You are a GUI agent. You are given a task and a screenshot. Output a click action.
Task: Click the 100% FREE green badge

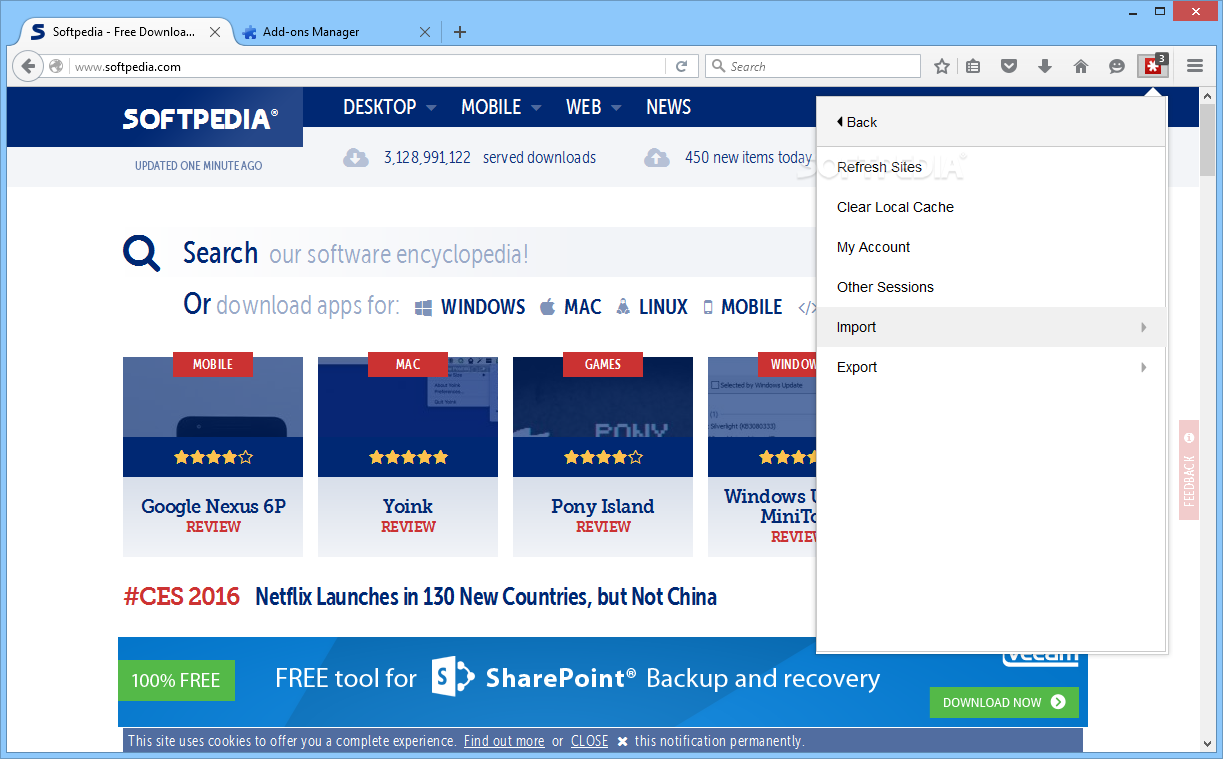(x=176, y=680)
